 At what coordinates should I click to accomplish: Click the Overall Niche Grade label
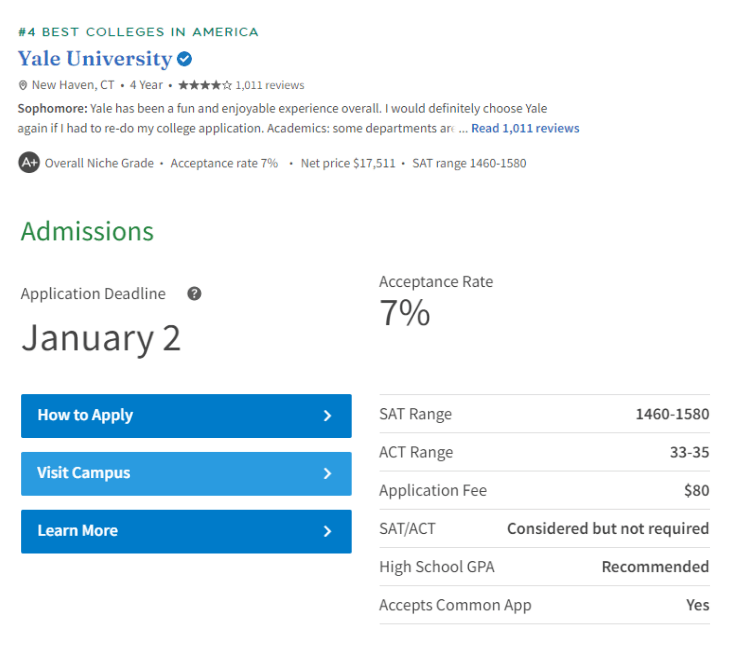pos(99,163)
